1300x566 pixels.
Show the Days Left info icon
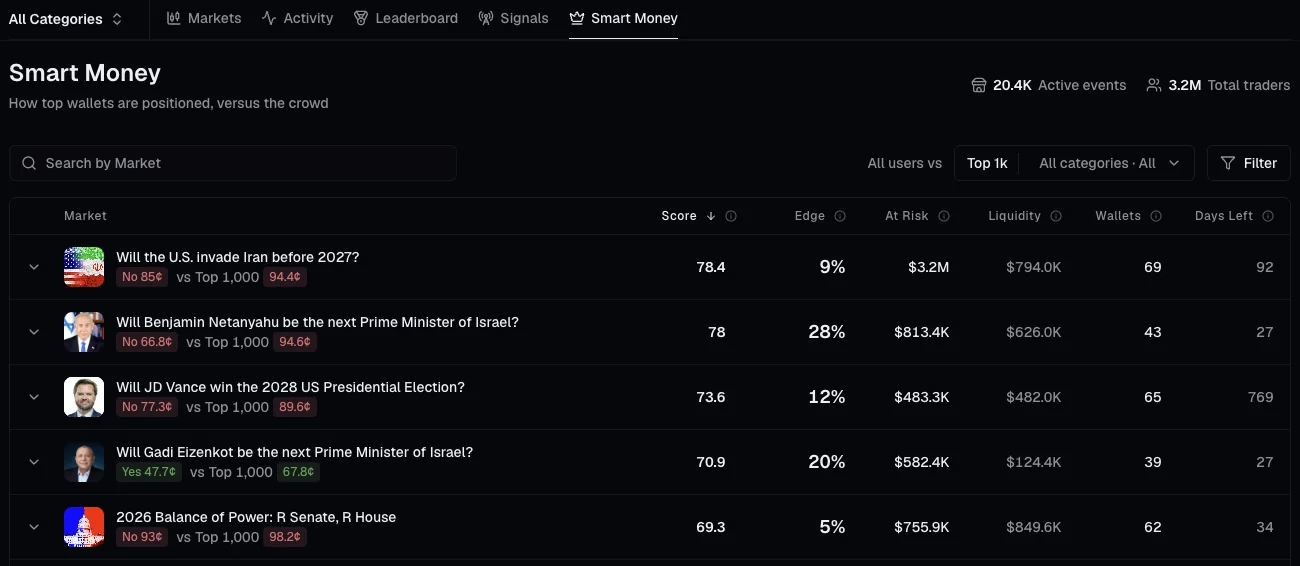click(1268, 216)
